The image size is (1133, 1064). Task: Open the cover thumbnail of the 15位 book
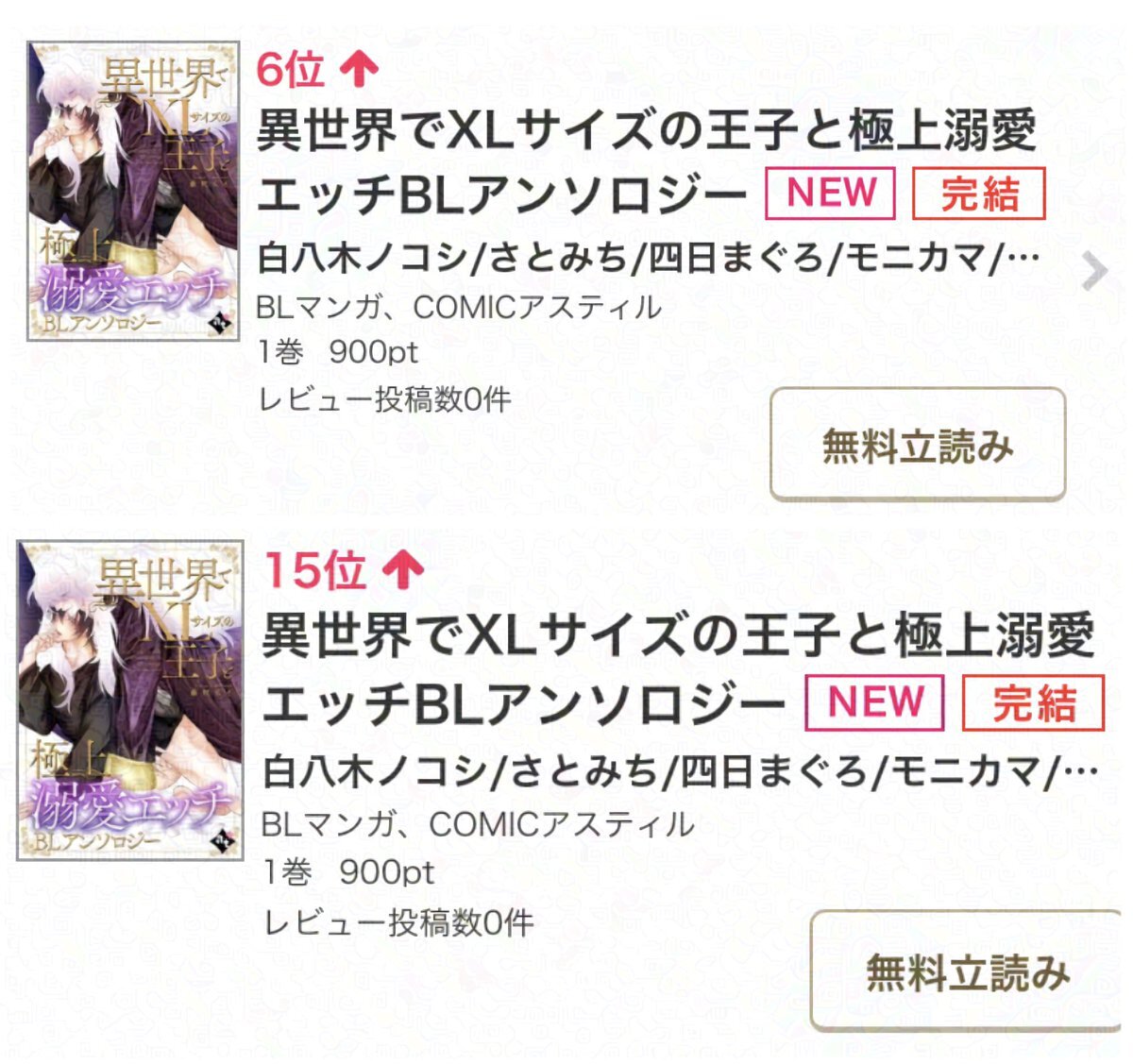(x=130, y=701)
